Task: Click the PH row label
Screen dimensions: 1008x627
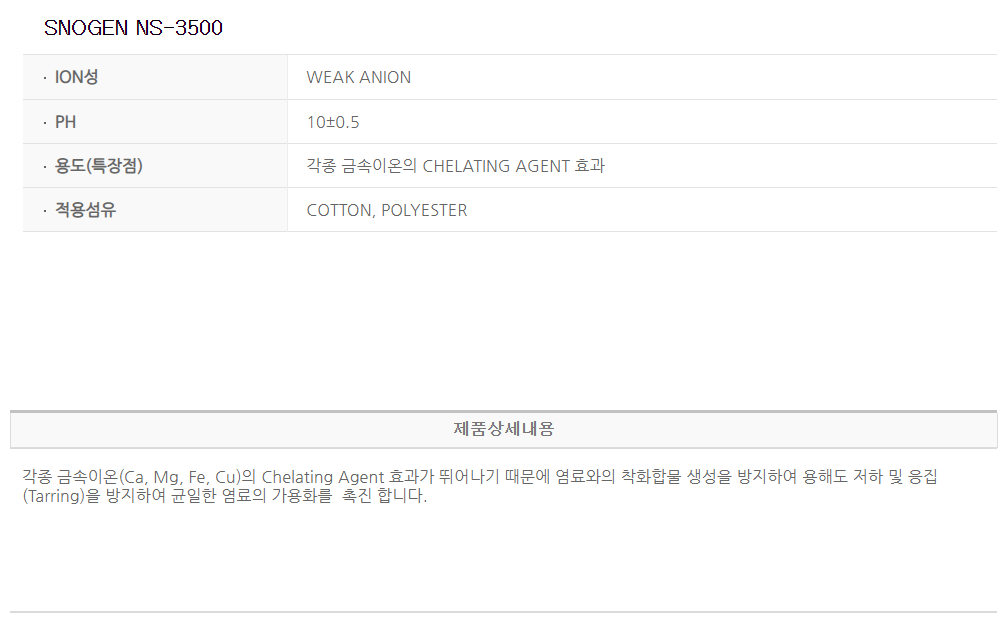Action: tap(66, 122)
